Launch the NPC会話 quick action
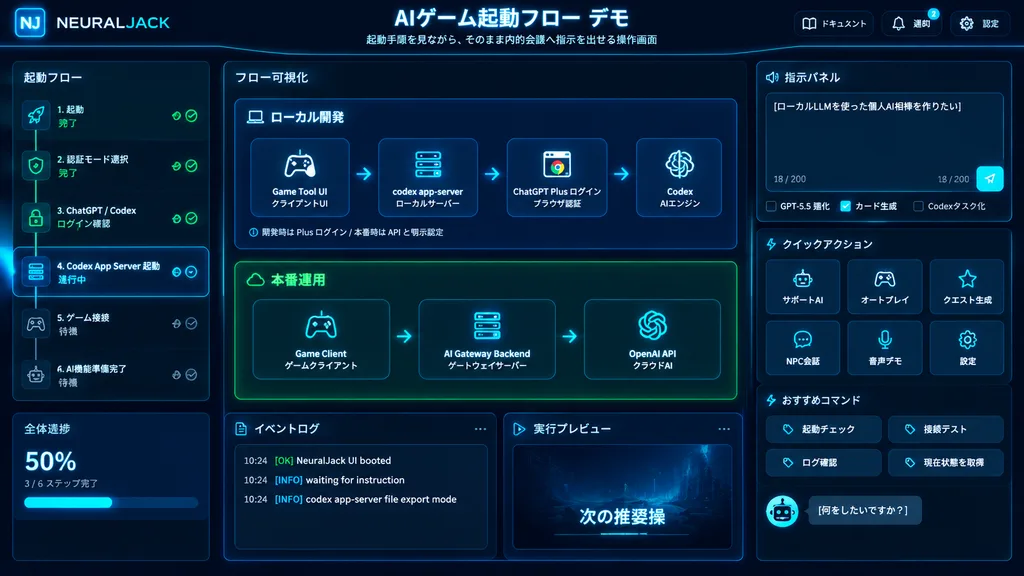The width and height of the screenshot is (1024, 576). pos(803,347)
